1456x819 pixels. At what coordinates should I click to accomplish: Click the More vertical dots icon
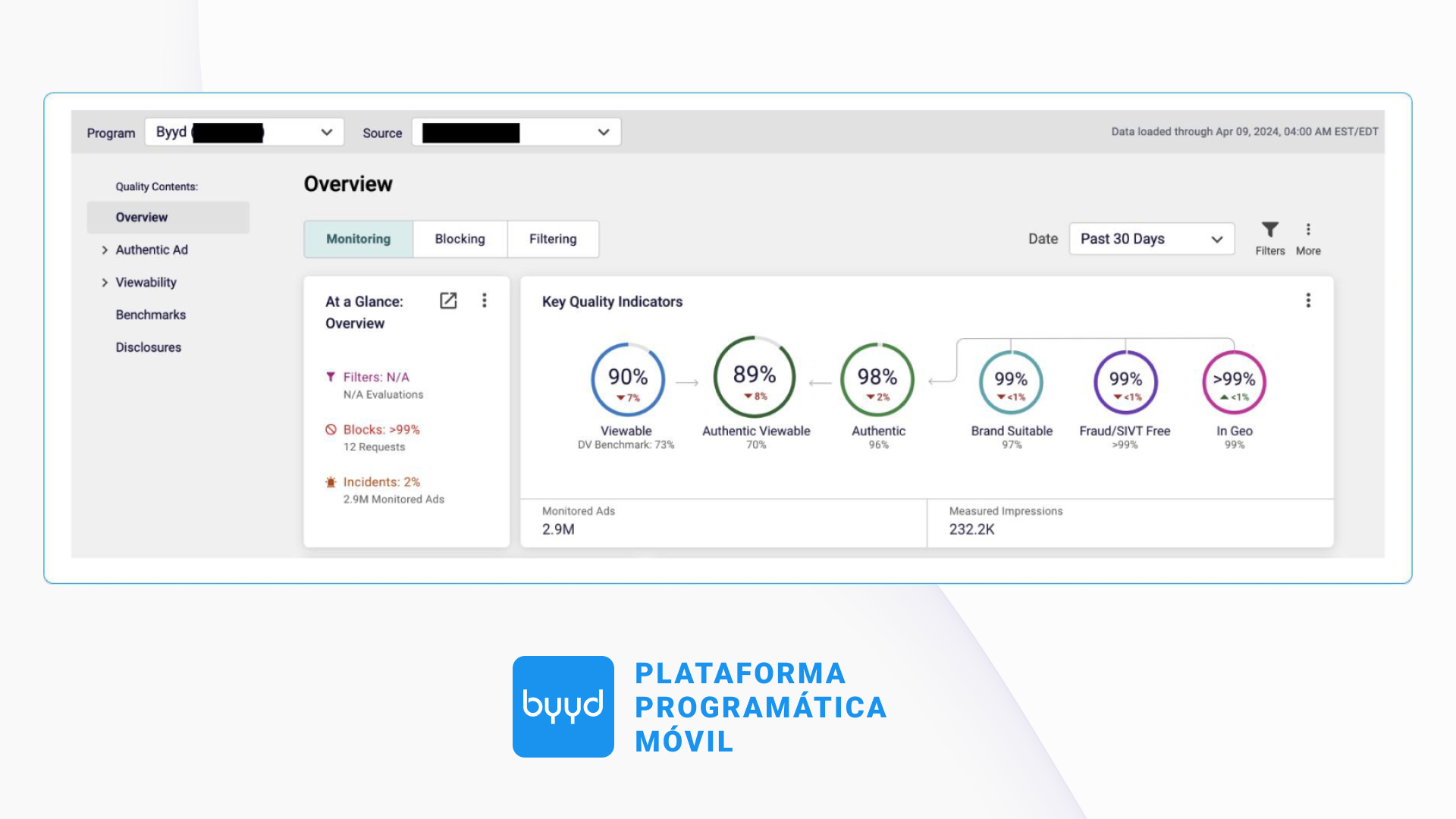point(1308,230)
